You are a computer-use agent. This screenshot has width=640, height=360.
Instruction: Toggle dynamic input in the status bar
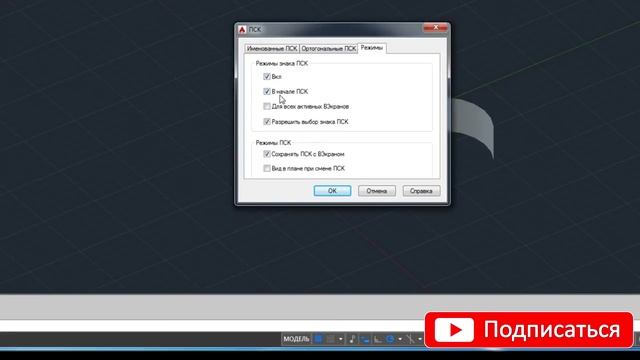(x=365, y=339)
